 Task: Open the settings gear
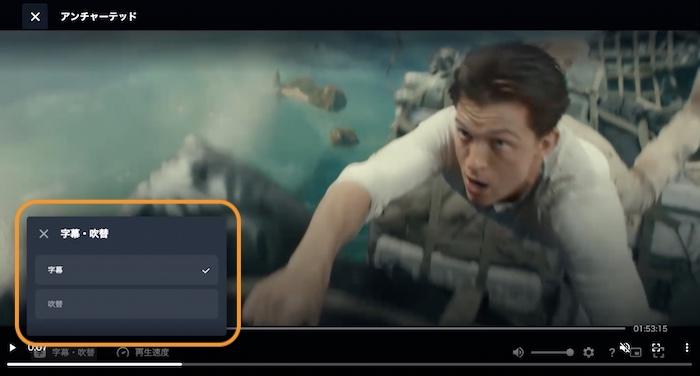[x=588, y=352]
